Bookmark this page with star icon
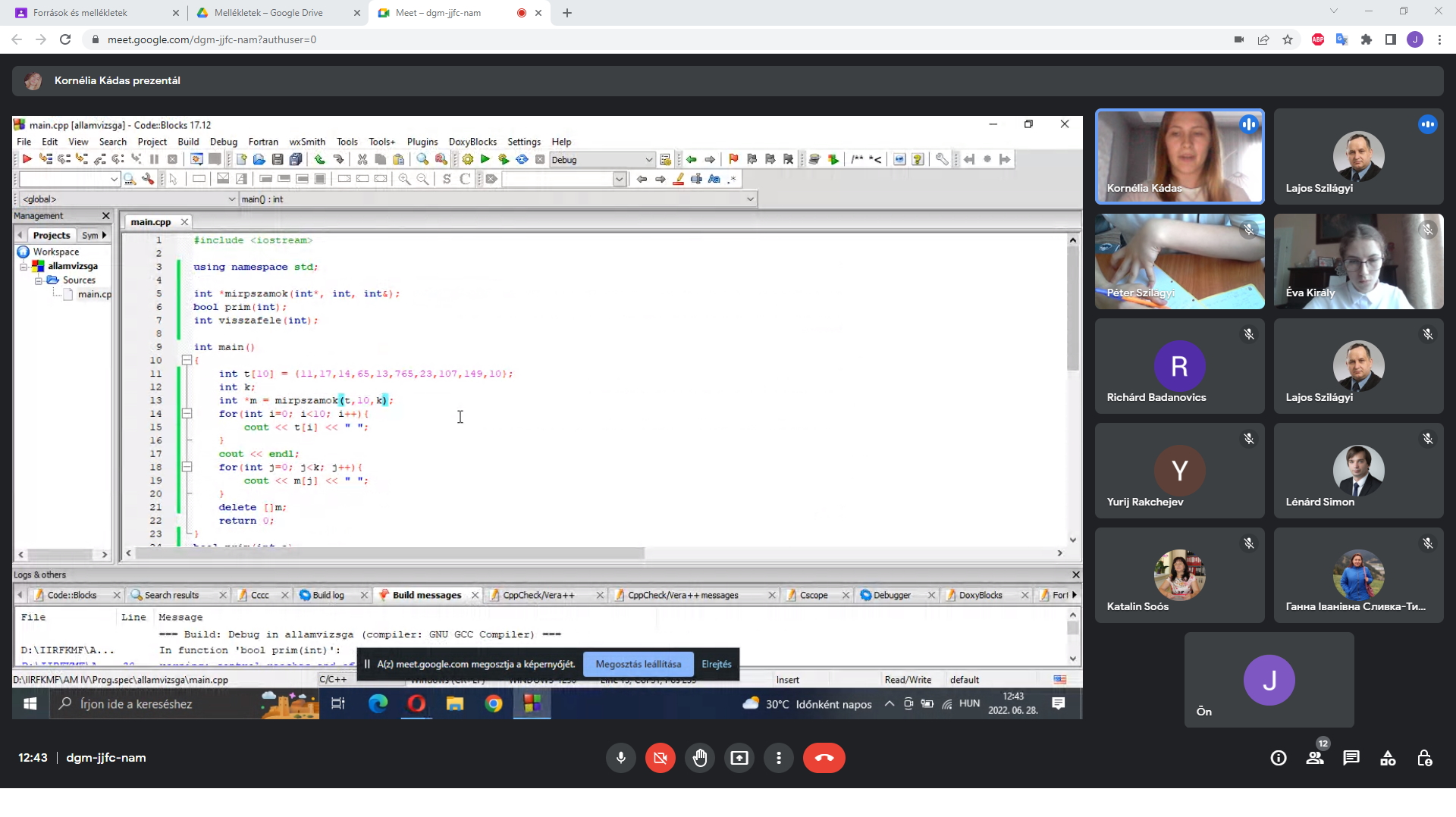The image size is (1456, 817). tap(1288, 39)
